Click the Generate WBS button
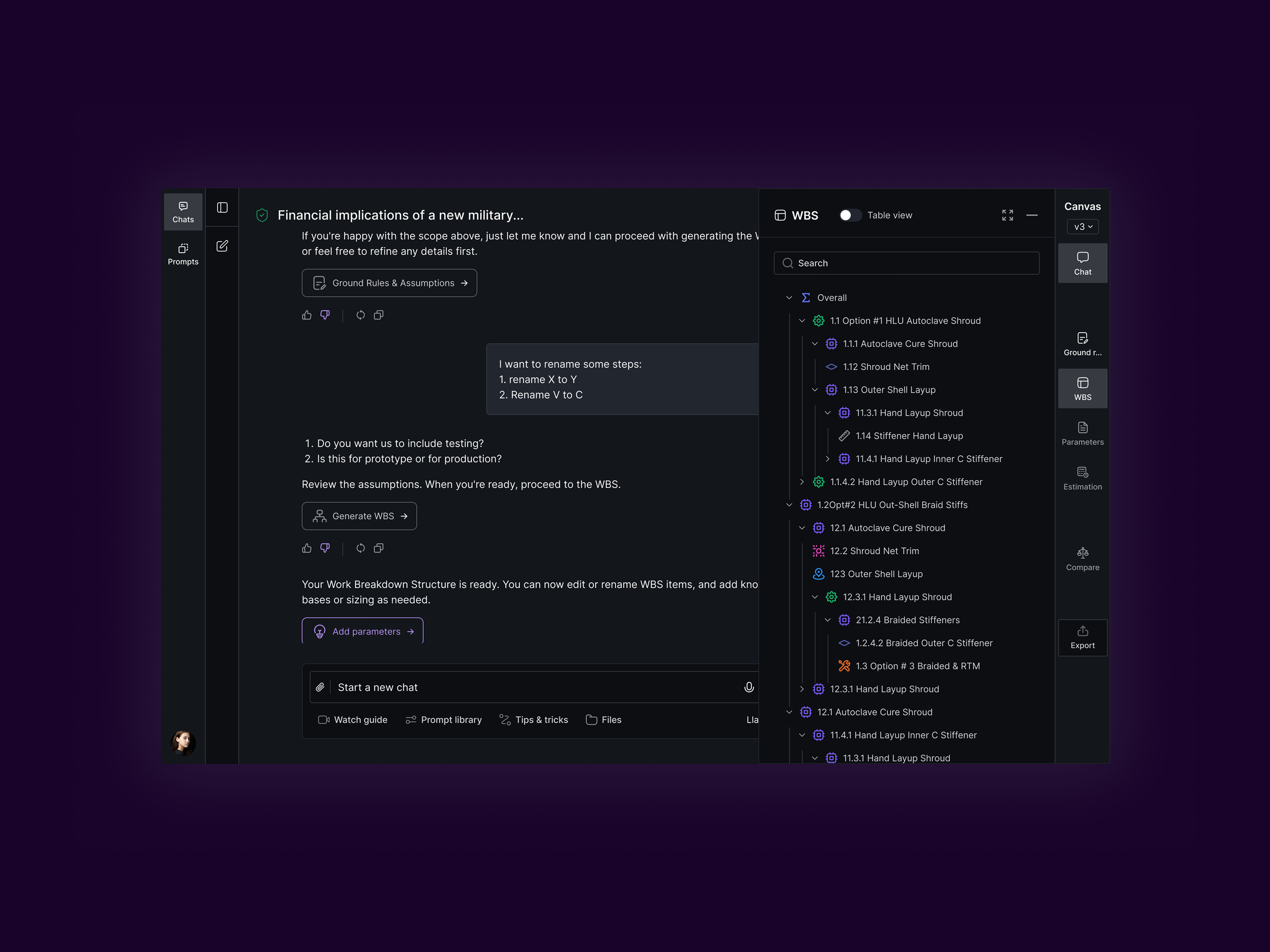1270x952 pixels. click(359, 516)
